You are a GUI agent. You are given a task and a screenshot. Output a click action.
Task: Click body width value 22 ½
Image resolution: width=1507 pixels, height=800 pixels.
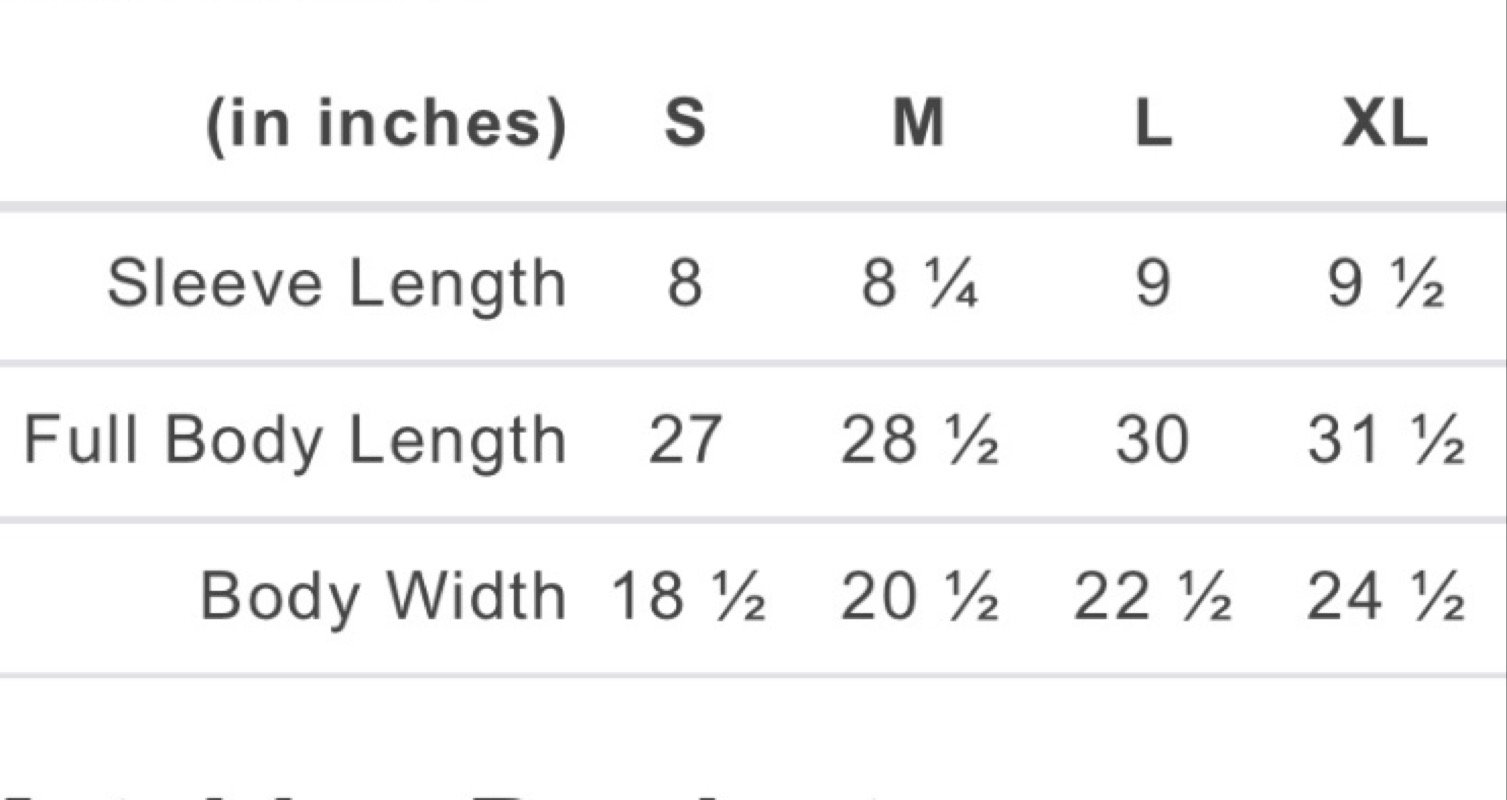(1152, 597)
